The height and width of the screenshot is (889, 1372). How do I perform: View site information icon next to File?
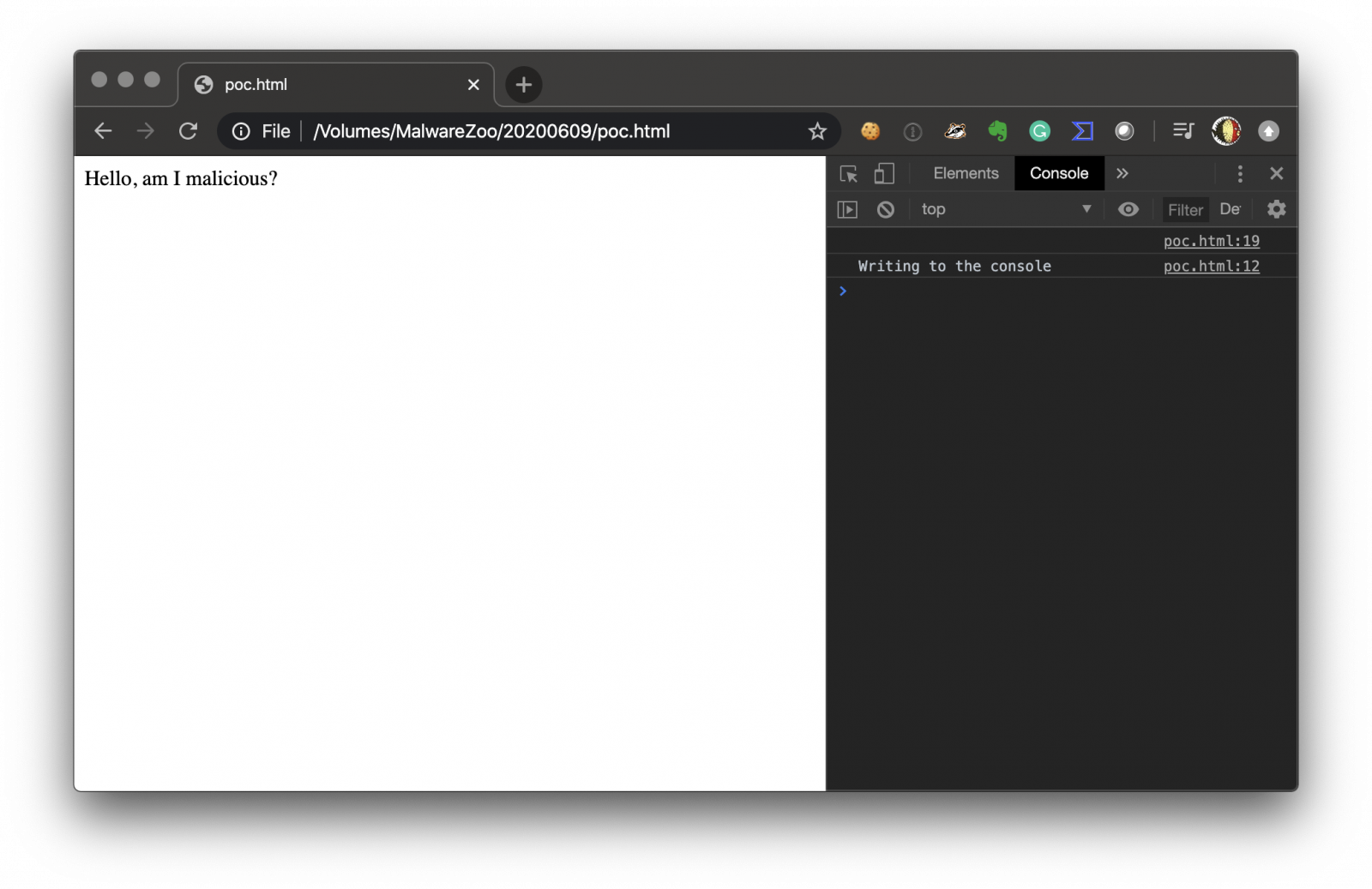click(241, 131)
